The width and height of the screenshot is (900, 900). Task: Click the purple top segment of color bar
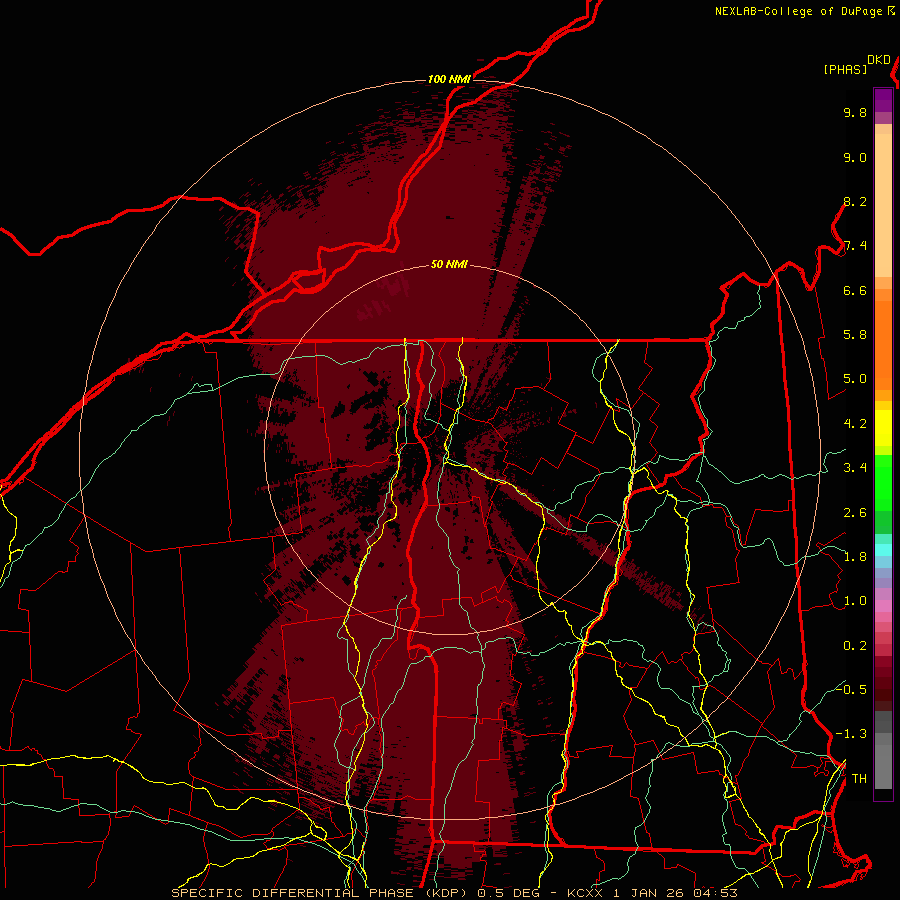(883, 100)
